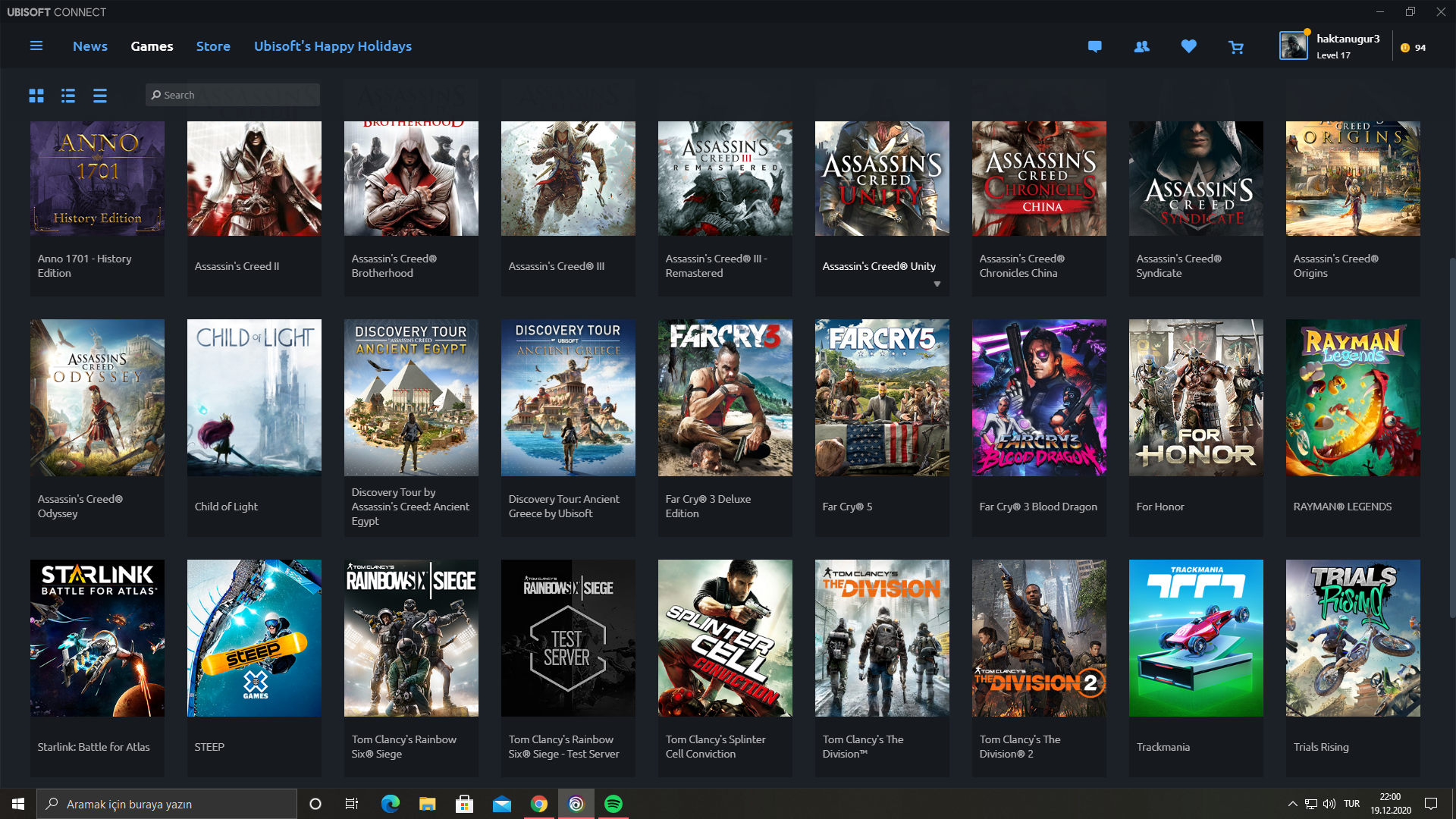
Task: Open Ubisoft's Happy Holidays page
Action: [333, 46]
